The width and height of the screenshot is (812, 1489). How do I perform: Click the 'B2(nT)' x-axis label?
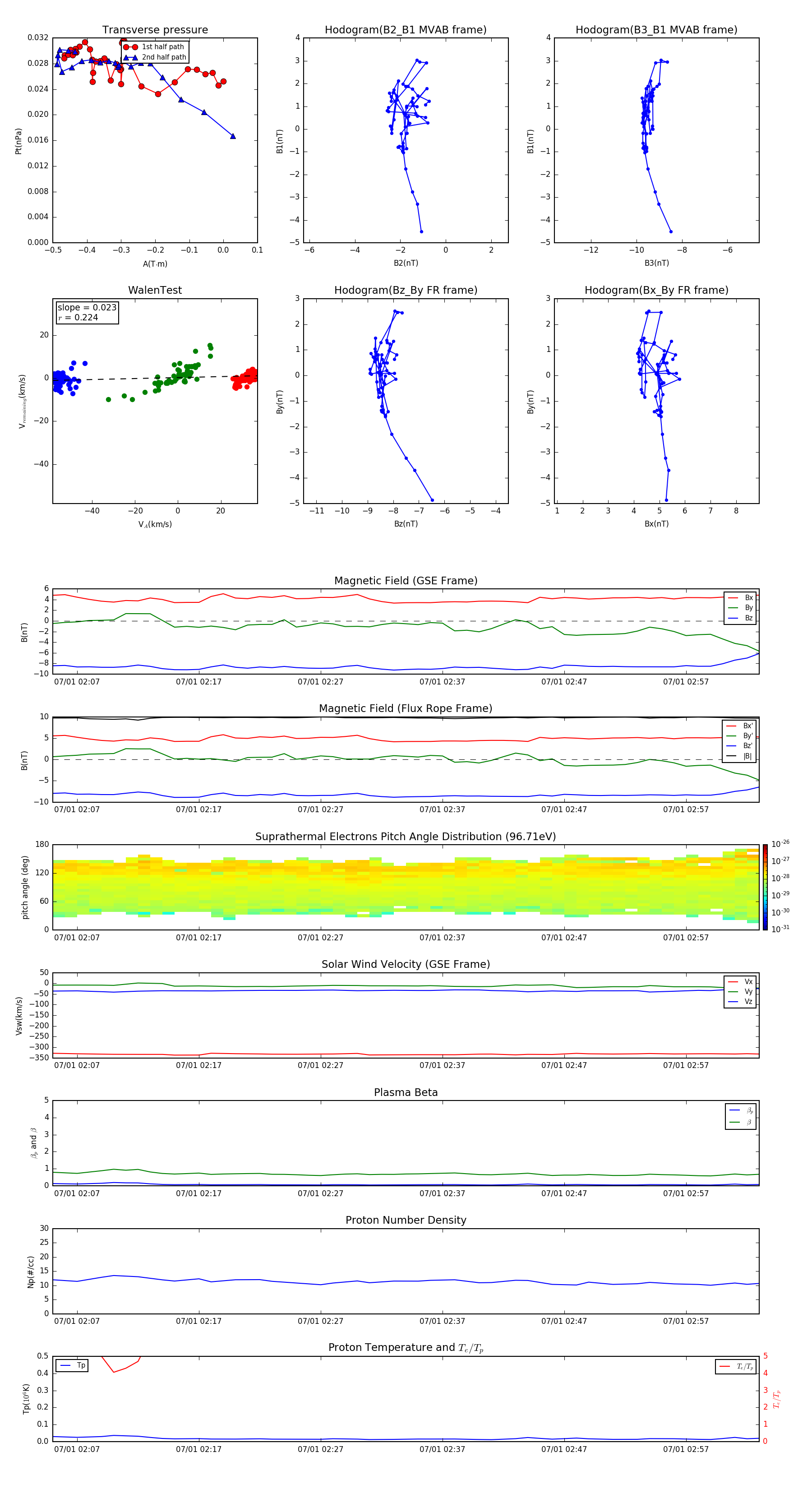pyautogui.click(x=406, y=263)
